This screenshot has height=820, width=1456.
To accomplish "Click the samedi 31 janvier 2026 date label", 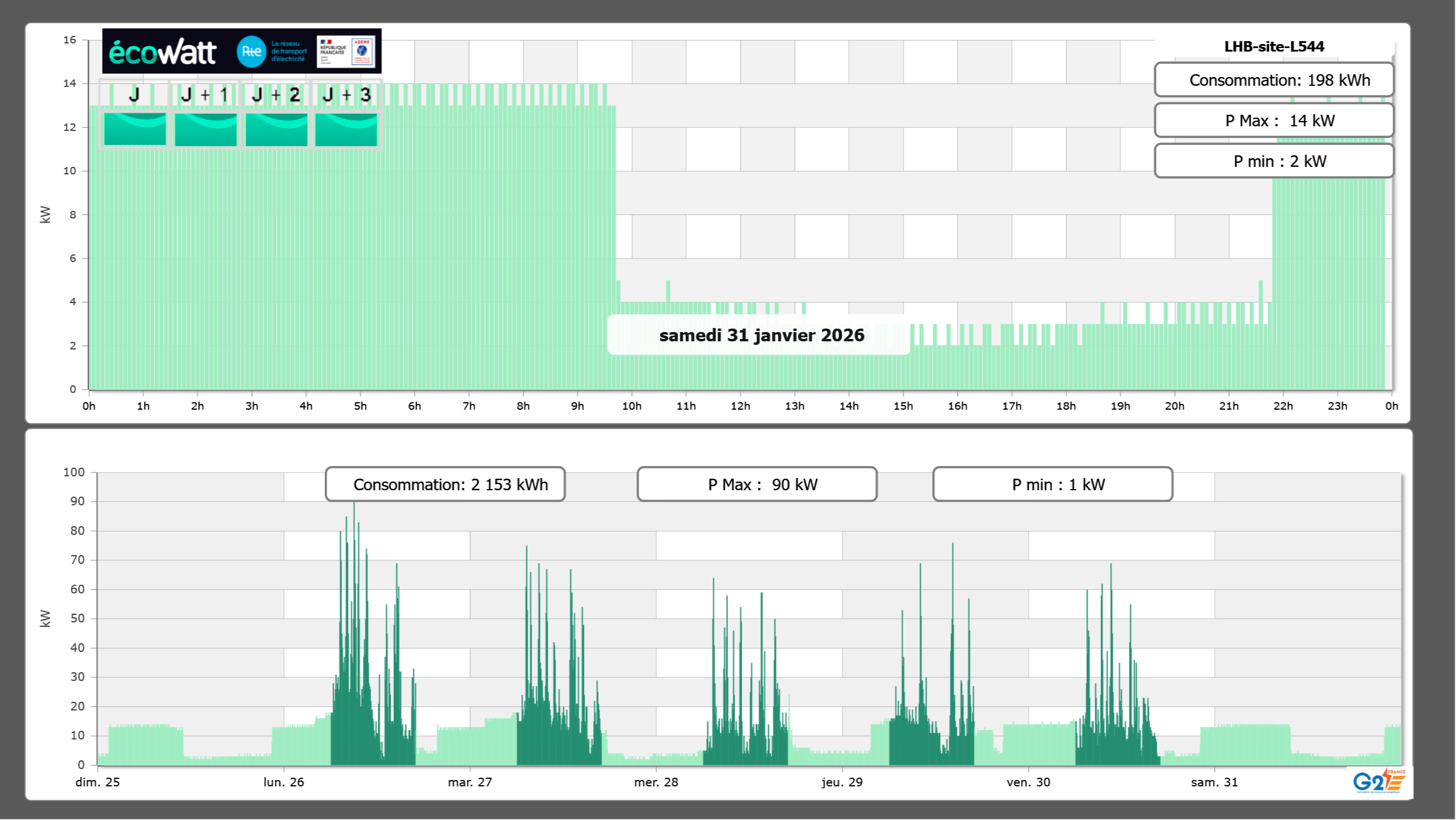I will click(x=761, y=335).
